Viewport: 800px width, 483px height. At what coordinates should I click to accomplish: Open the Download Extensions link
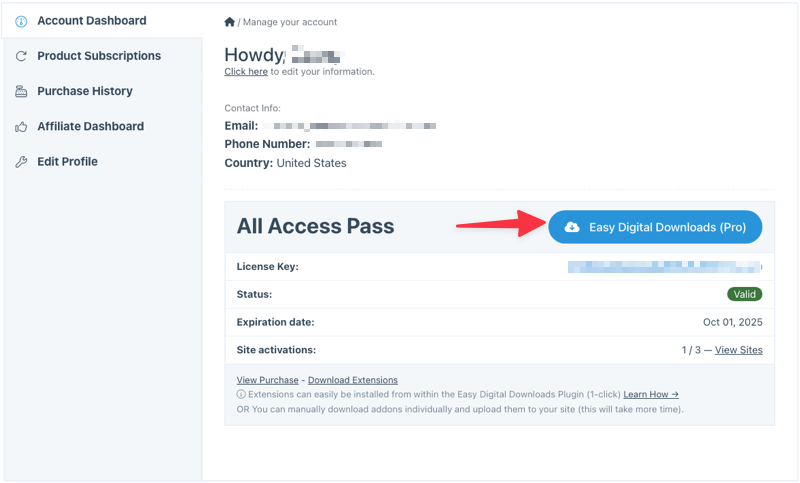pyautogui.click(x=353, y=380)
